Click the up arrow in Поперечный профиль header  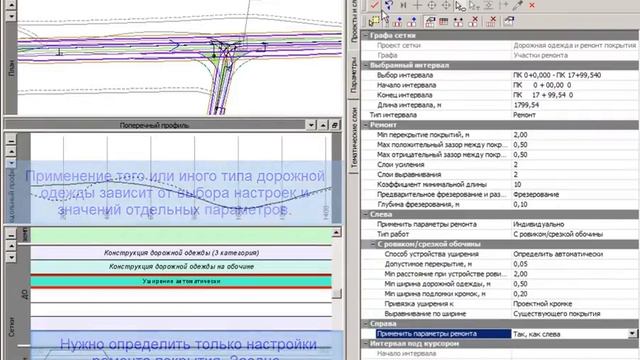point(323,125)
